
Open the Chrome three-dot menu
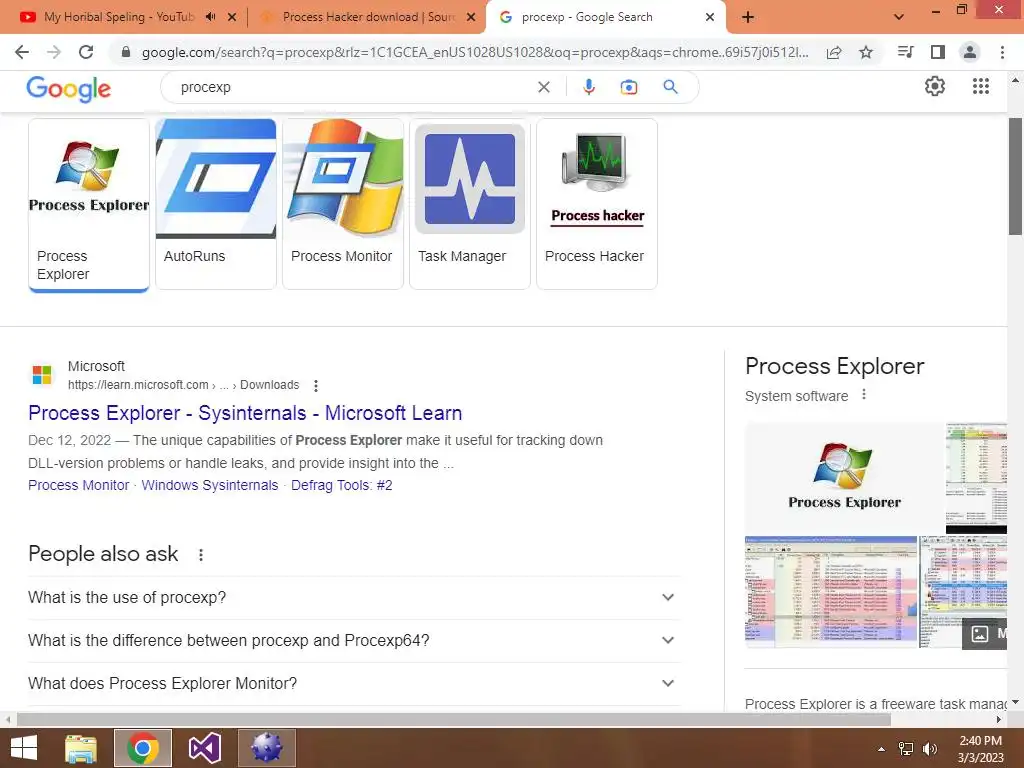click(1002, 52)
